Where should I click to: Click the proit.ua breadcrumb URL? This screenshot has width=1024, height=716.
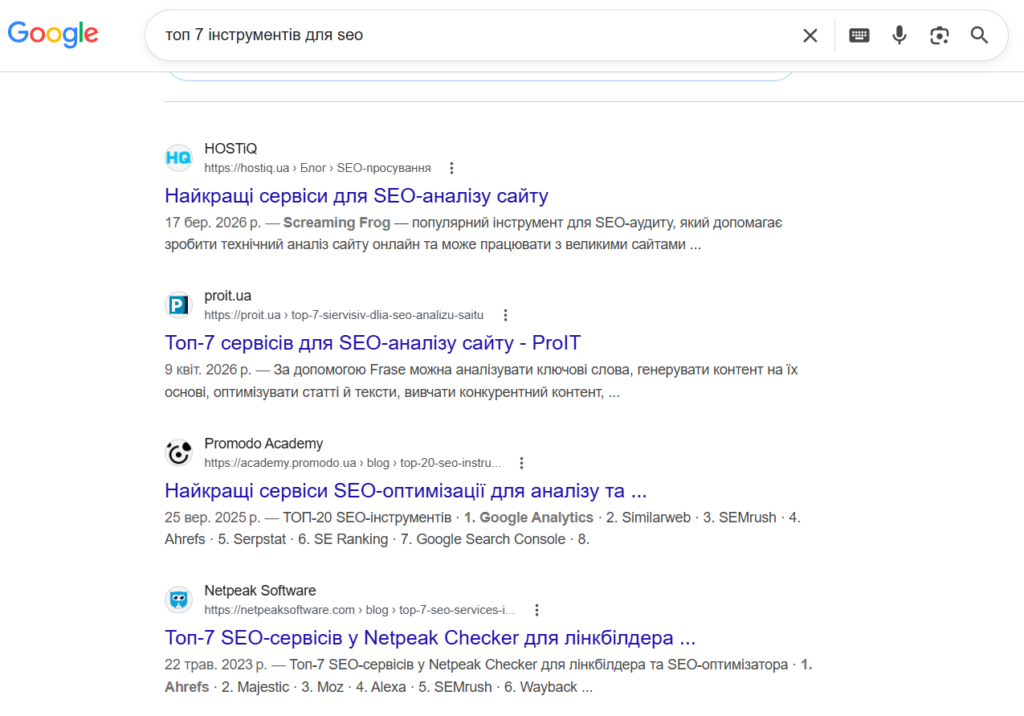(x=344, y=315)
